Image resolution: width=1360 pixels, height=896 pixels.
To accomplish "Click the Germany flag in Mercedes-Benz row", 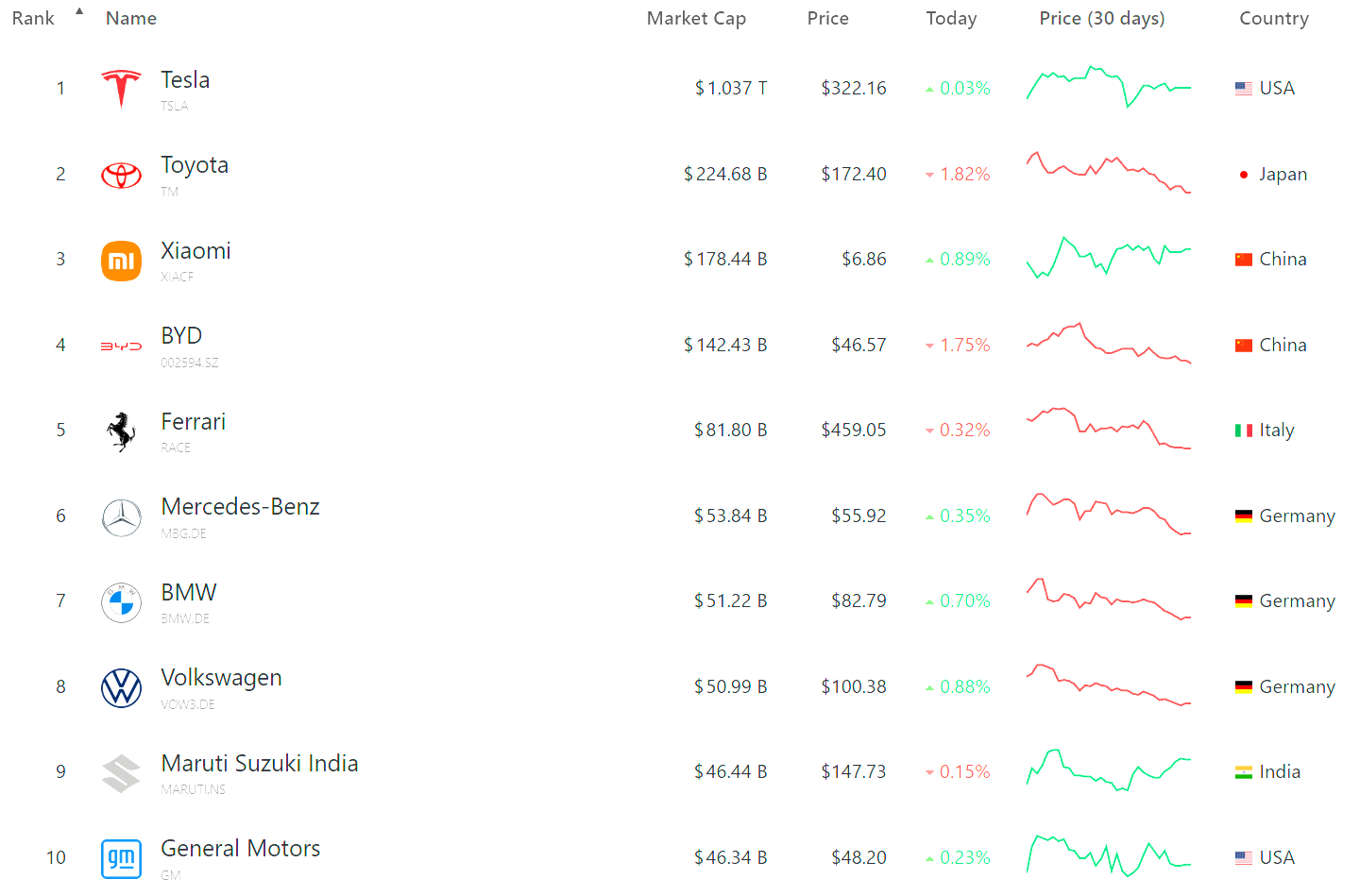I will tap(1244, 516).
